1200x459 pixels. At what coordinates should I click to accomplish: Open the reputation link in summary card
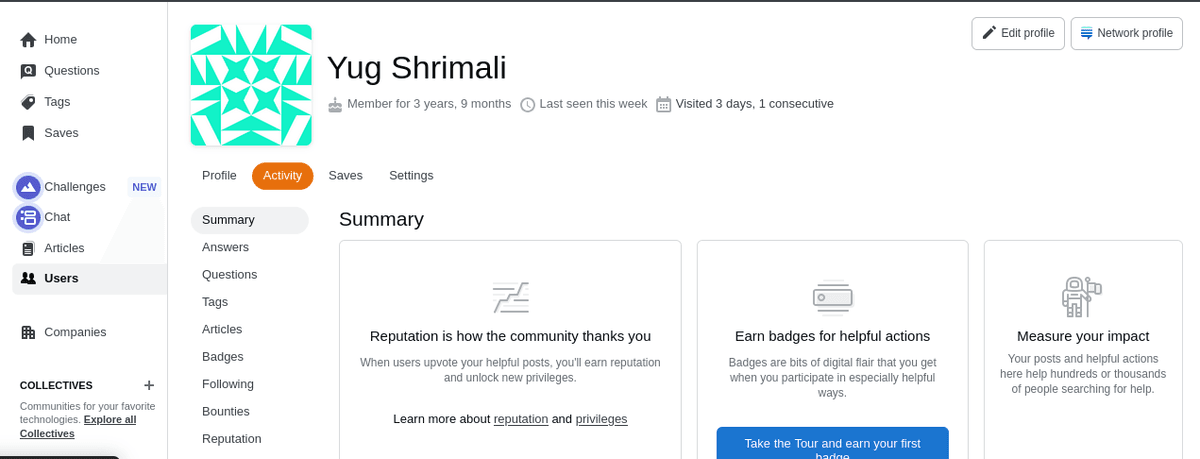pyautogui.click(x=520, y=419)
